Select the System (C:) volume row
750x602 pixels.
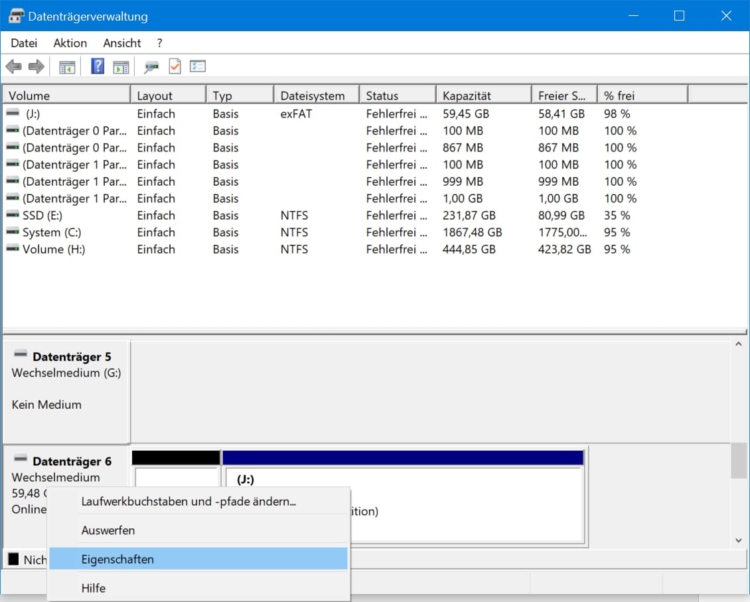tap(49, 232)
